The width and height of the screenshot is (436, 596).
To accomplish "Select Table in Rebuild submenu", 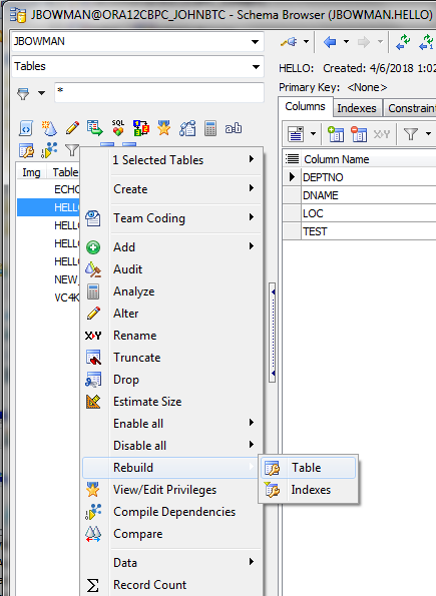I will pyautogui.click(x=308, y=468).
